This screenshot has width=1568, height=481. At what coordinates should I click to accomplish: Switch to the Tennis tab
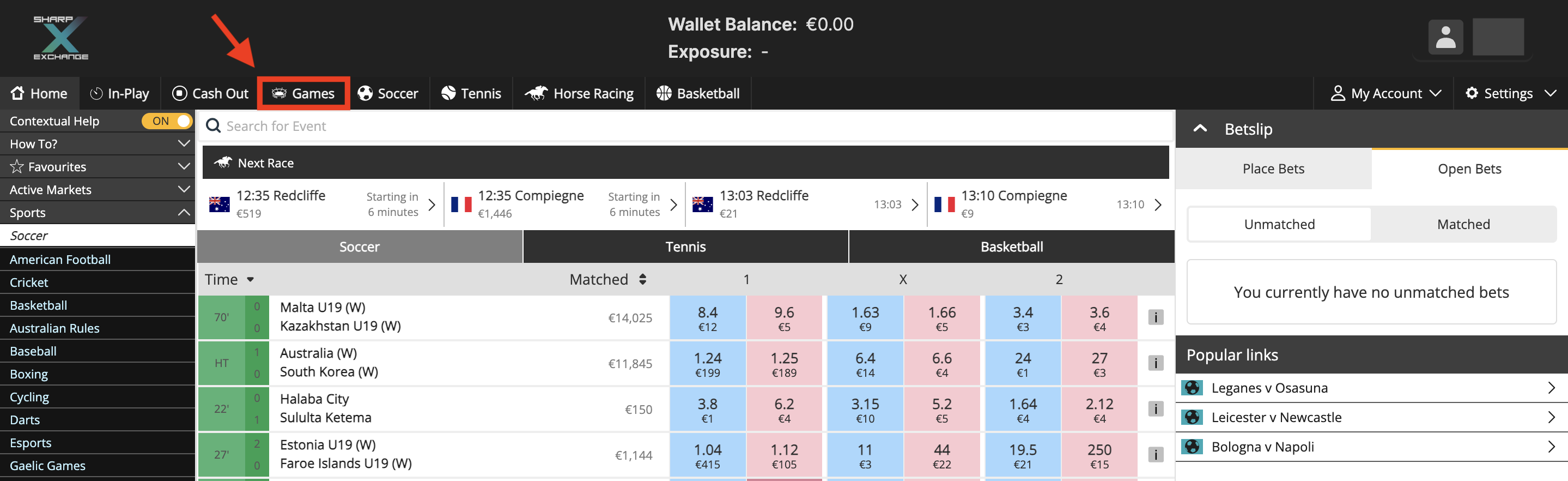click(685, 247)
